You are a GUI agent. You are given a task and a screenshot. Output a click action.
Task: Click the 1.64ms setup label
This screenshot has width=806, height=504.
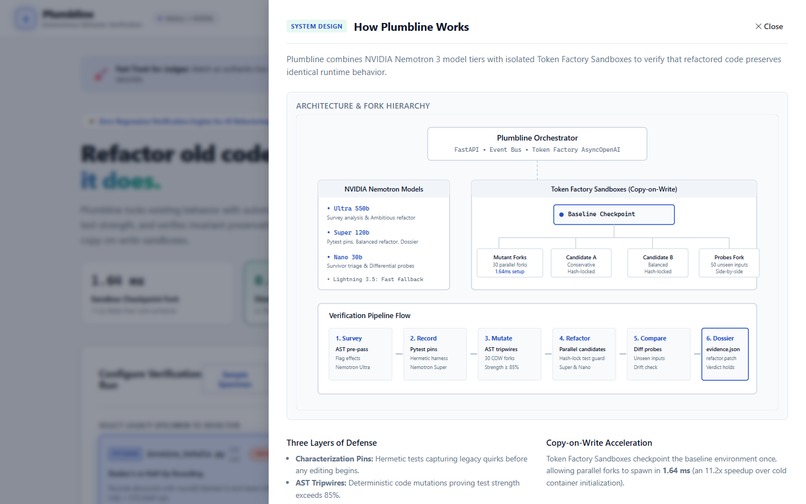point(510,272)
